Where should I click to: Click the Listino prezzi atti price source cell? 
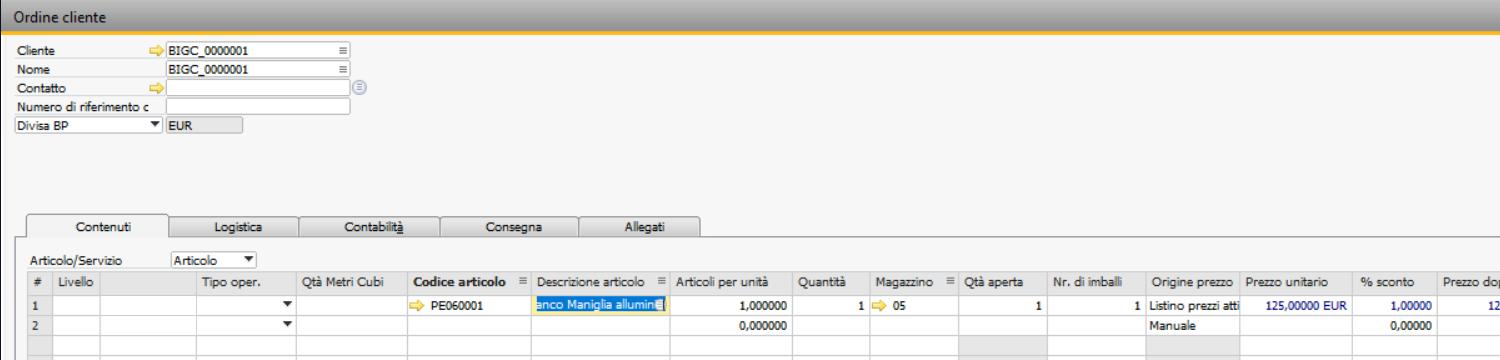pos(1193,306)
